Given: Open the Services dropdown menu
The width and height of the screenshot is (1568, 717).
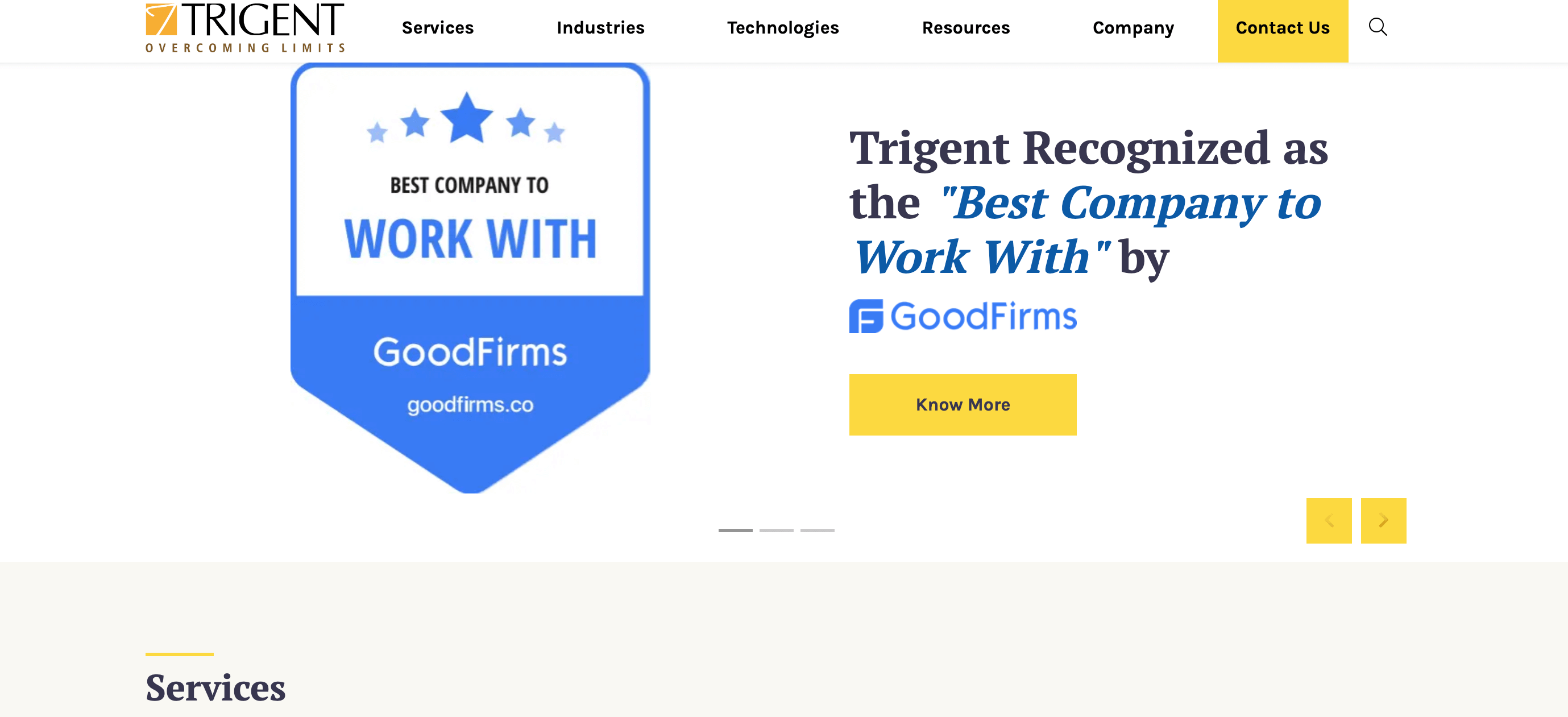Looking at the screenshot, I should click(436, 27).
